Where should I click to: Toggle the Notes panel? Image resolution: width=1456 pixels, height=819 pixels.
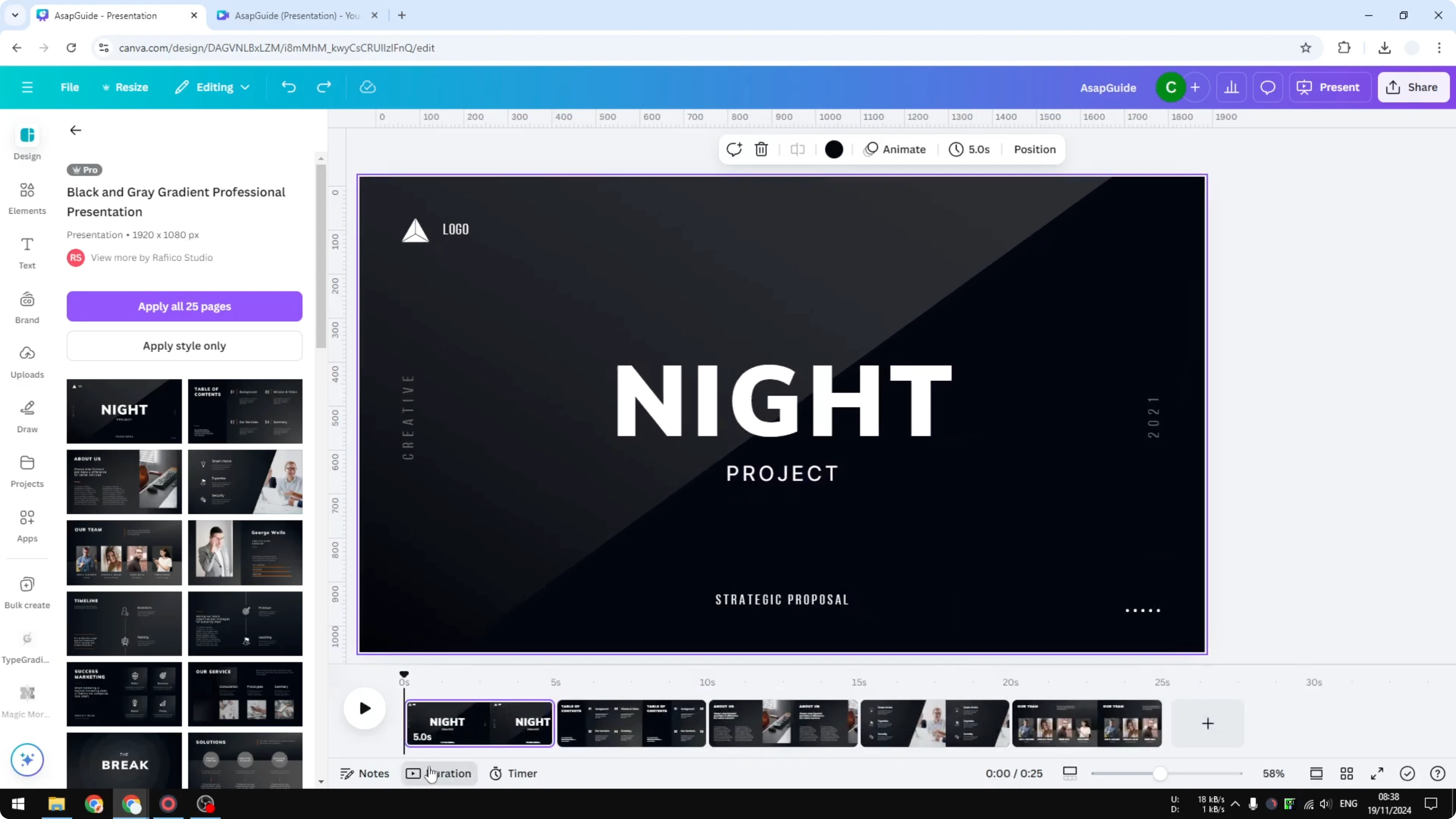(364, 773)
